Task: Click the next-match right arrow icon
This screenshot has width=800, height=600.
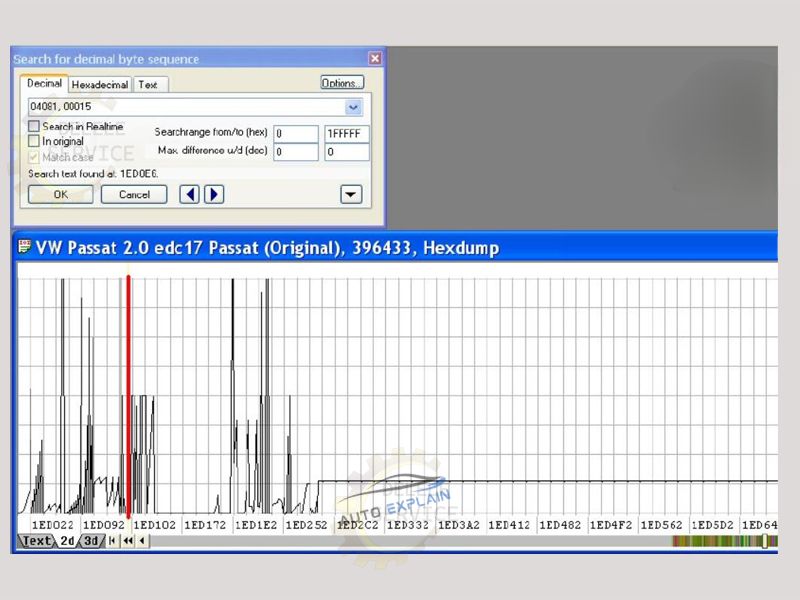Action: (x=214, y=194)
